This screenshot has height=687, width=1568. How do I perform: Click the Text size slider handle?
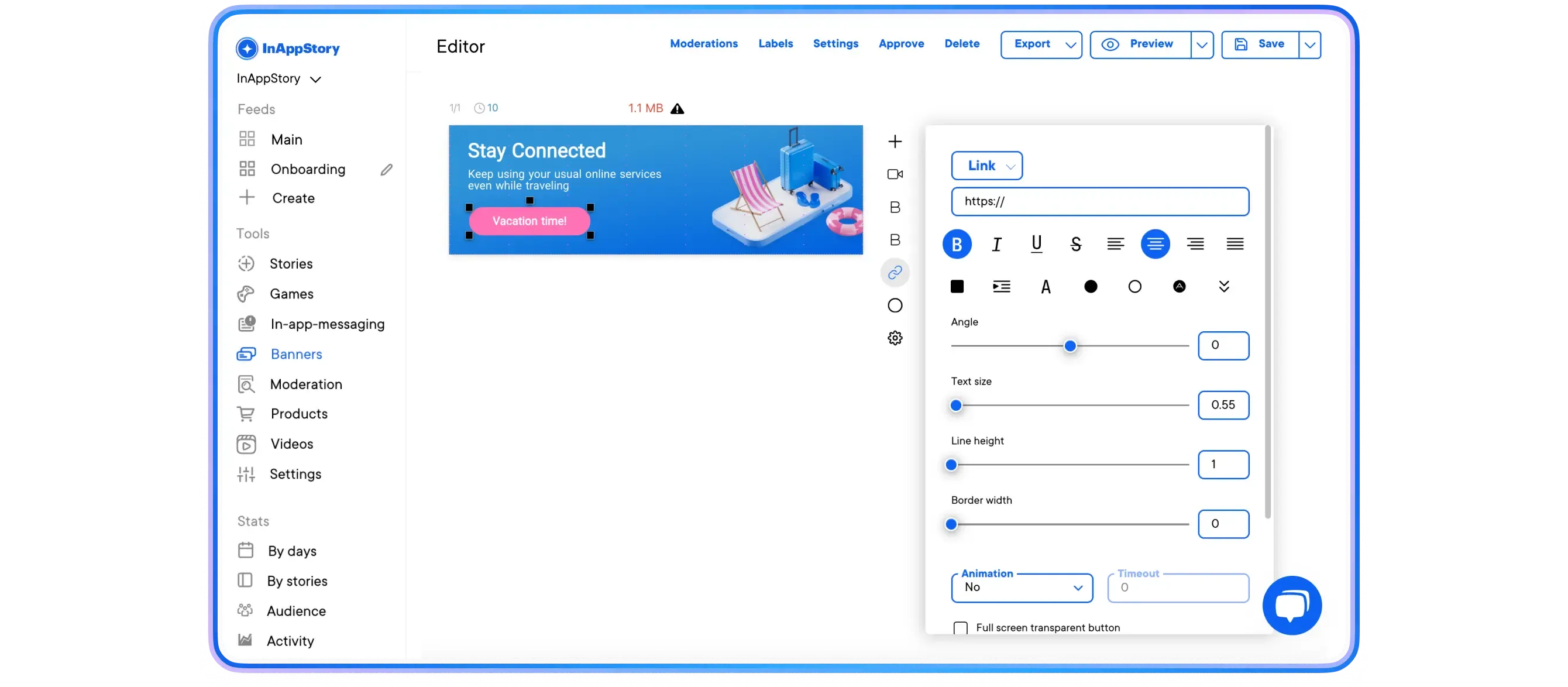[955, 406]
